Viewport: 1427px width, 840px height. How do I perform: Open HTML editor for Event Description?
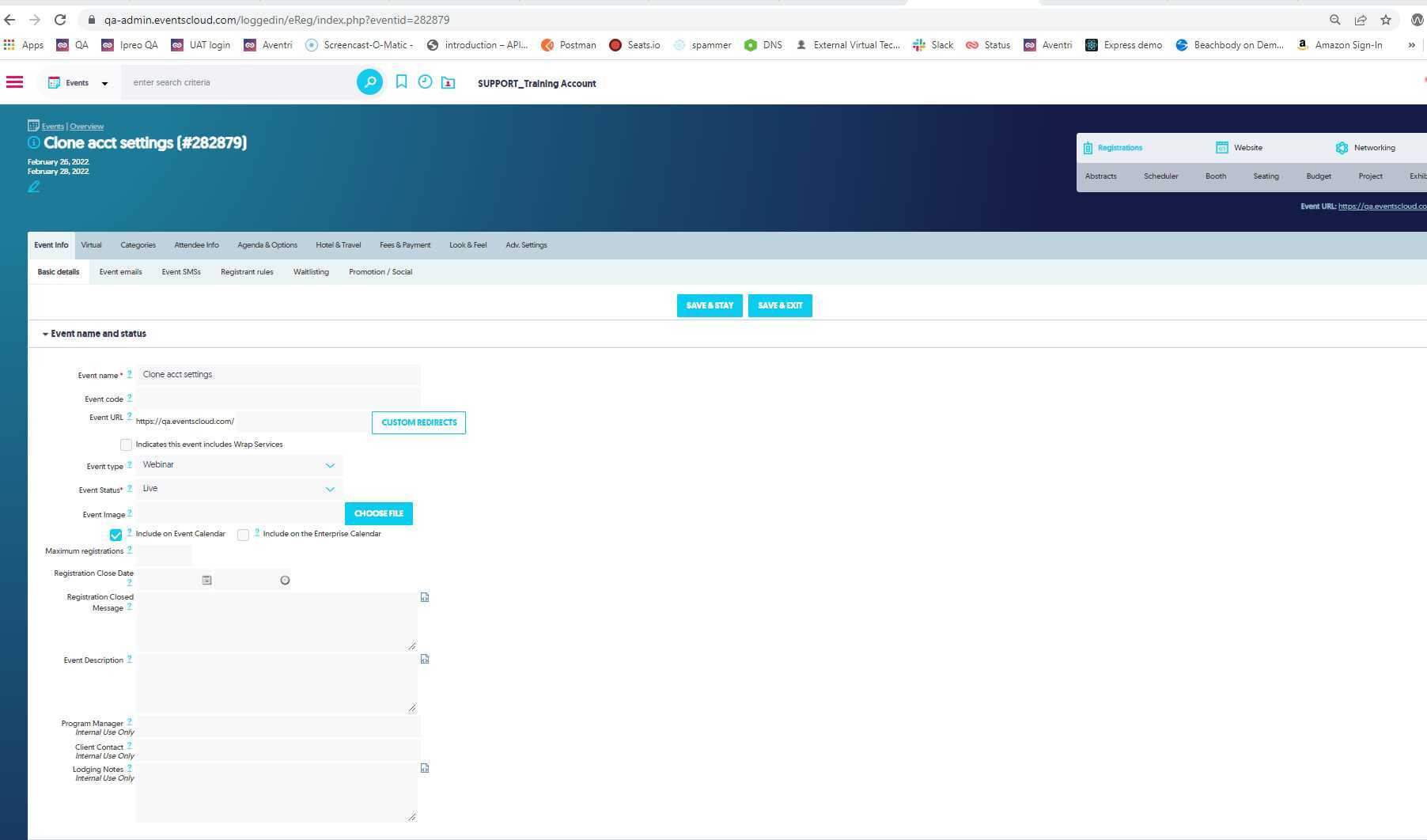pos(425,660)
